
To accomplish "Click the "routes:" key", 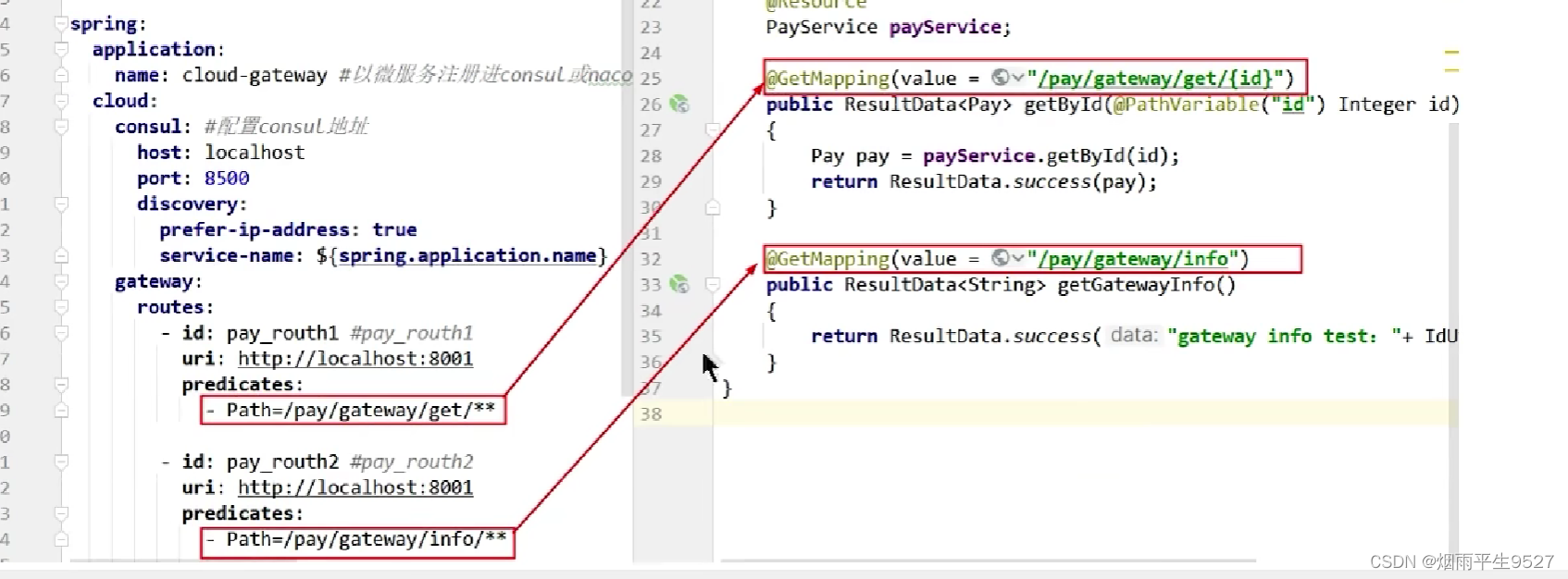I will pos(175,307).
